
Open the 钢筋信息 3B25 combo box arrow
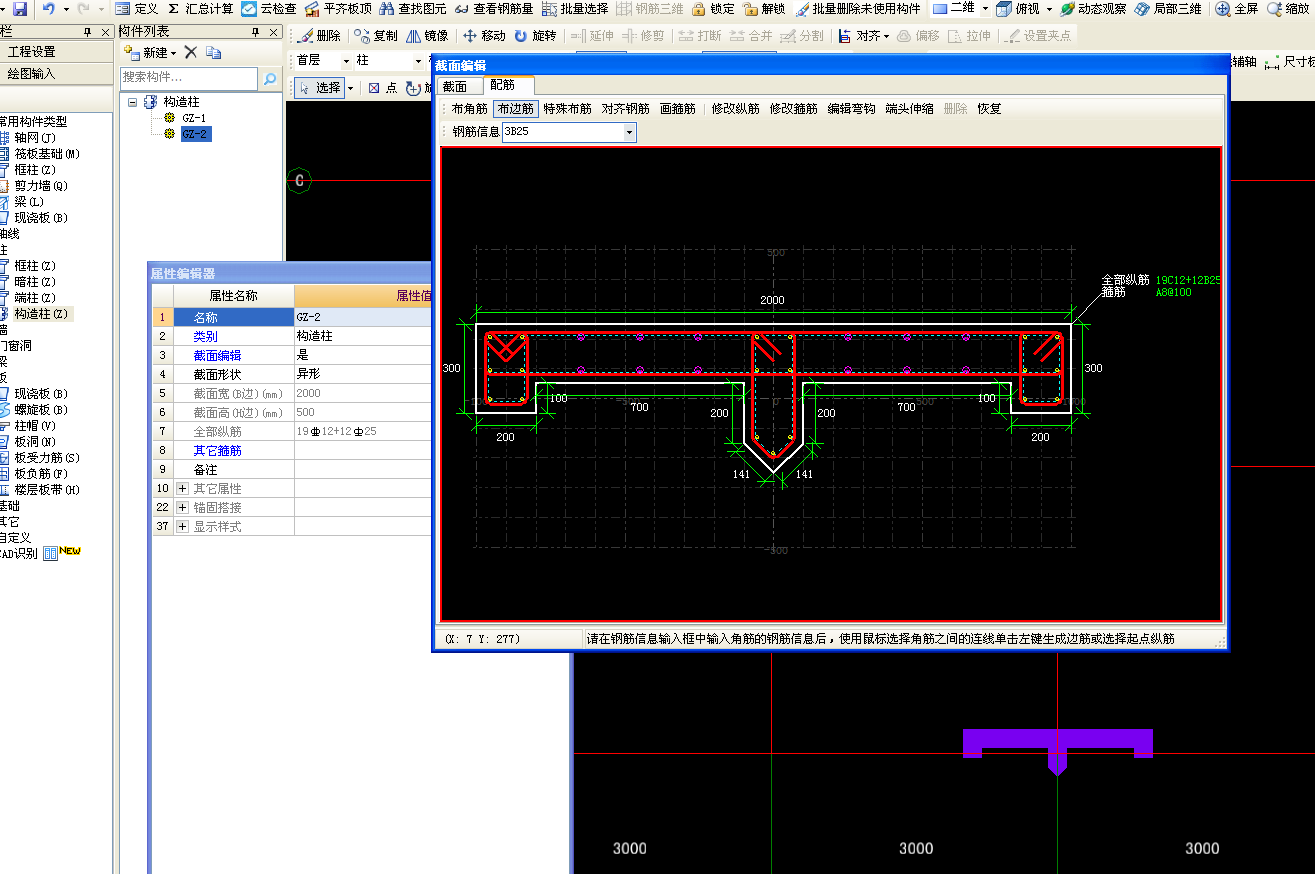point(629,131)
